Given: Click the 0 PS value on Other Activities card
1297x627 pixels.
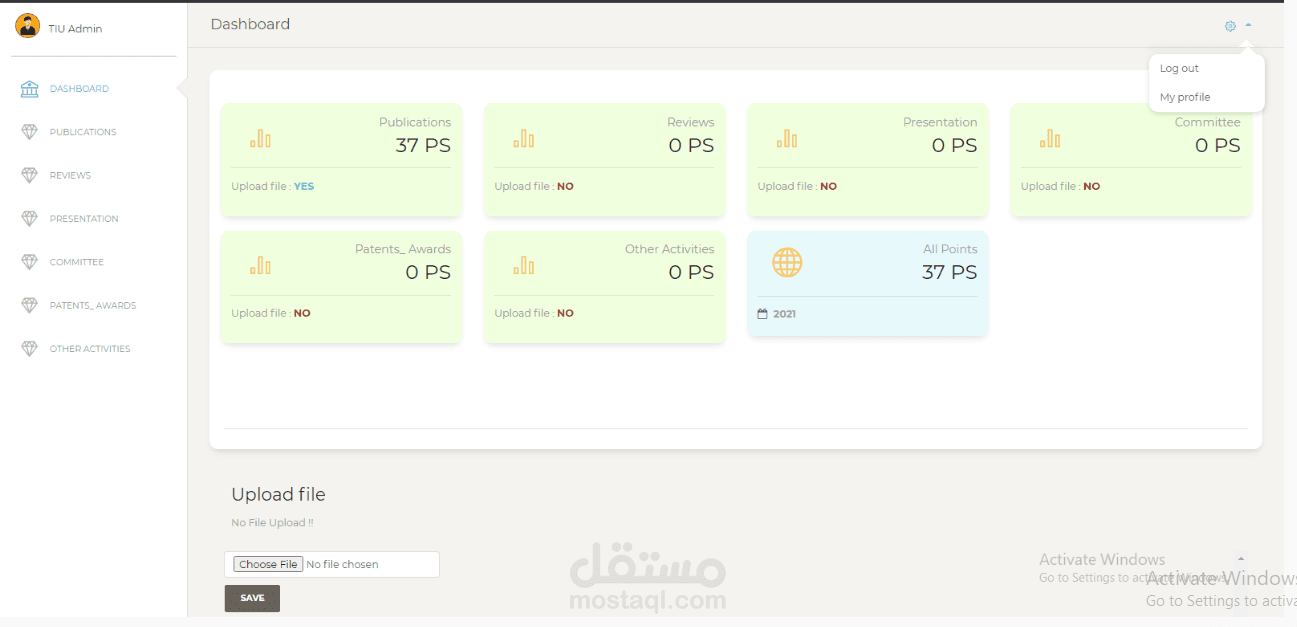Looking at the screenshot, I should coord(691,272).
